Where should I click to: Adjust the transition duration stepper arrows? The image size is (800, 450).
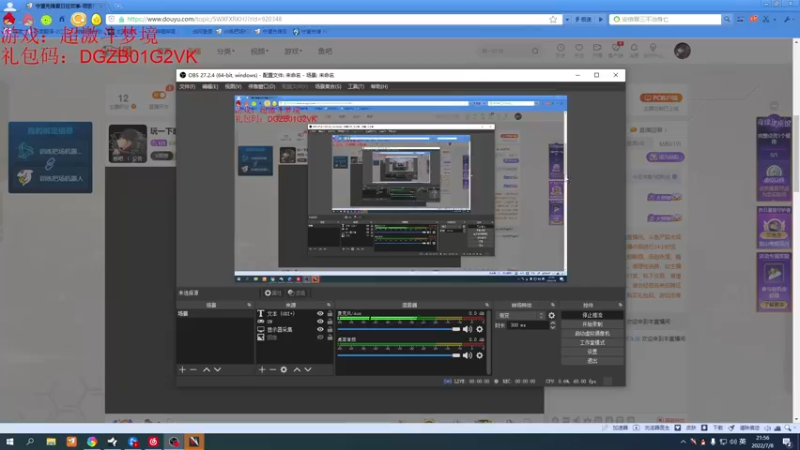click(x=553, y=325)
